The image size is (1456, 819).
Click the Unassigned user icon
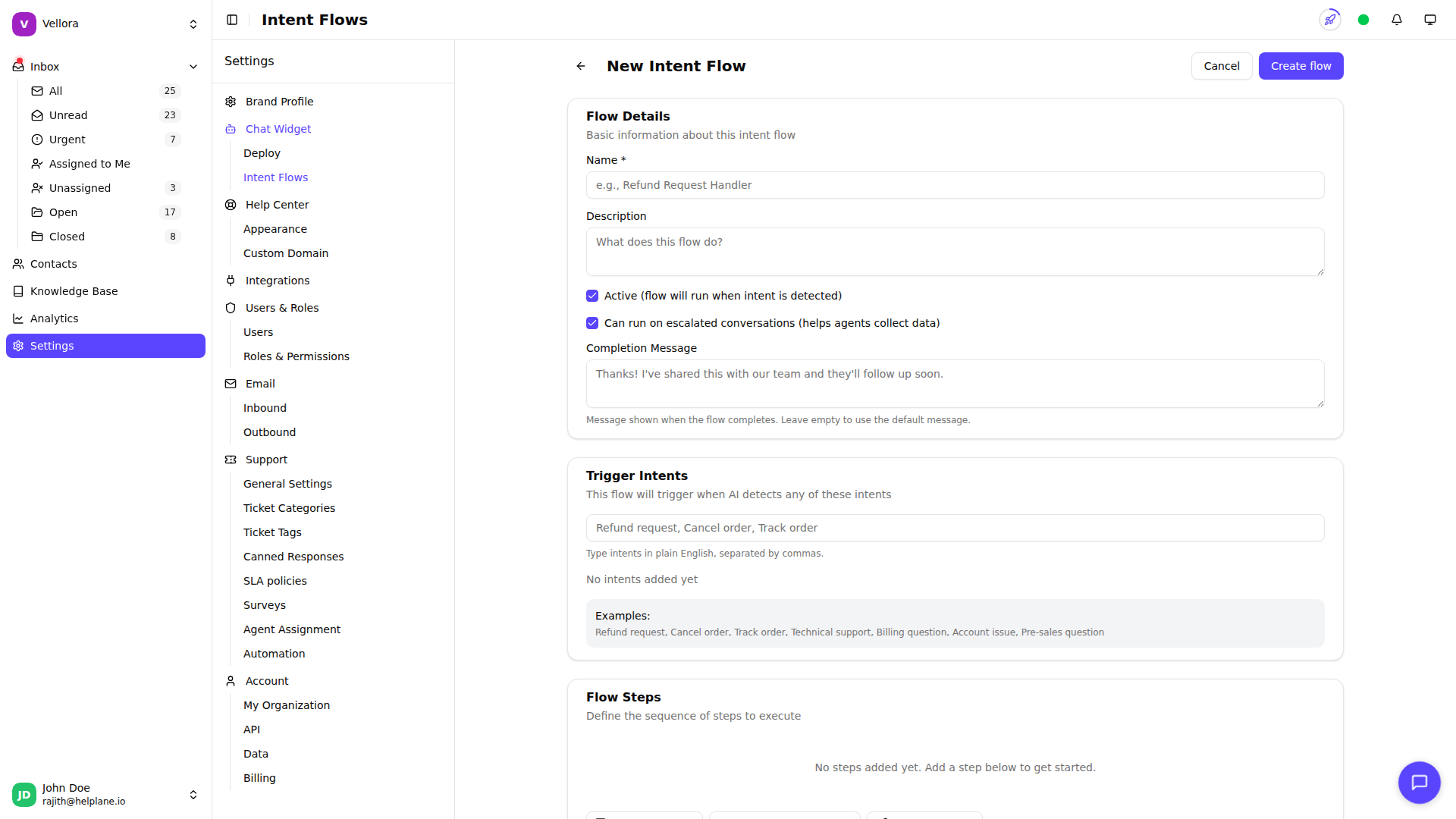37,188
